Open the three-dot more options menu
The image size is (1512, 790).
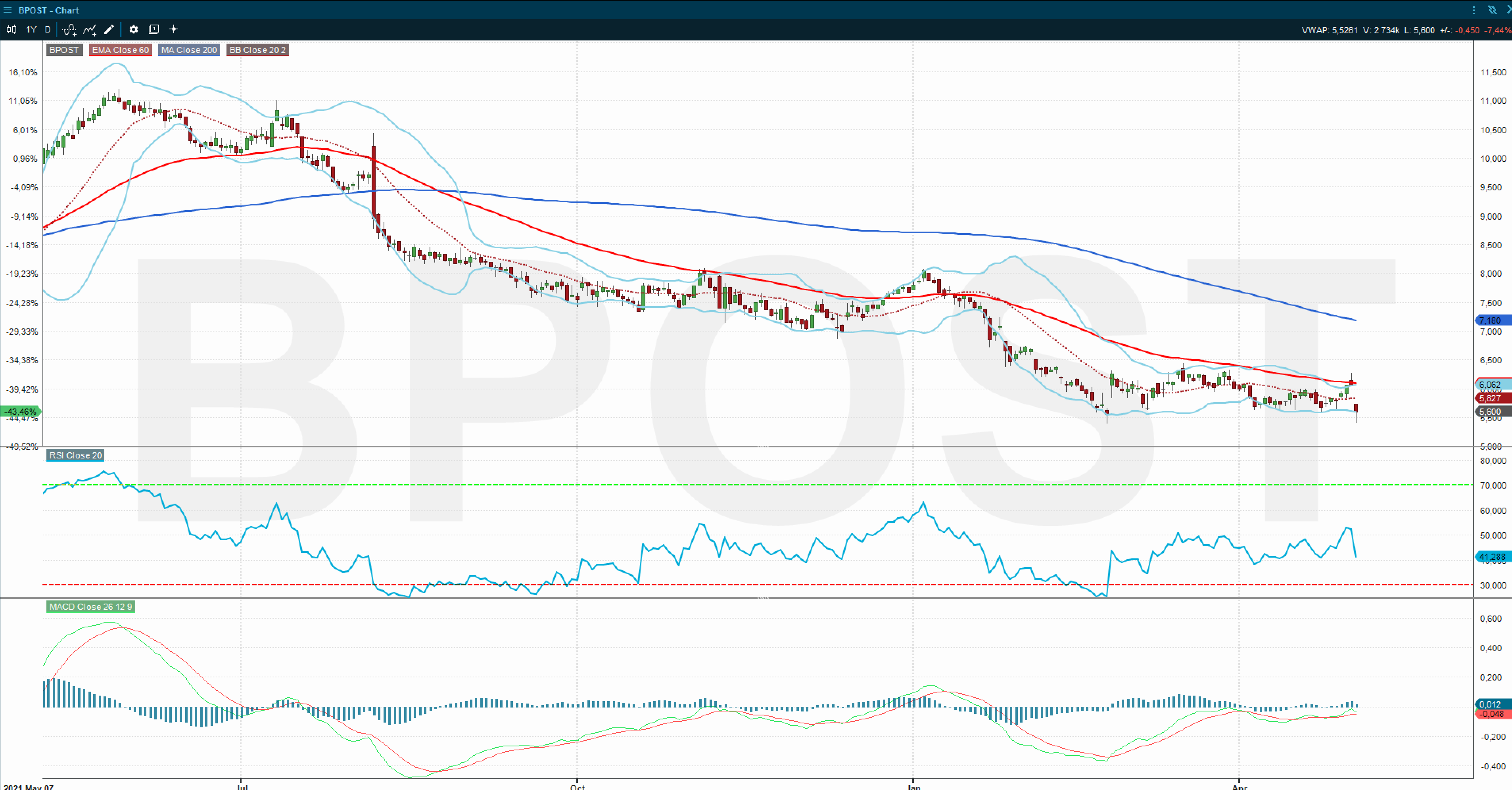(1473, 10)
